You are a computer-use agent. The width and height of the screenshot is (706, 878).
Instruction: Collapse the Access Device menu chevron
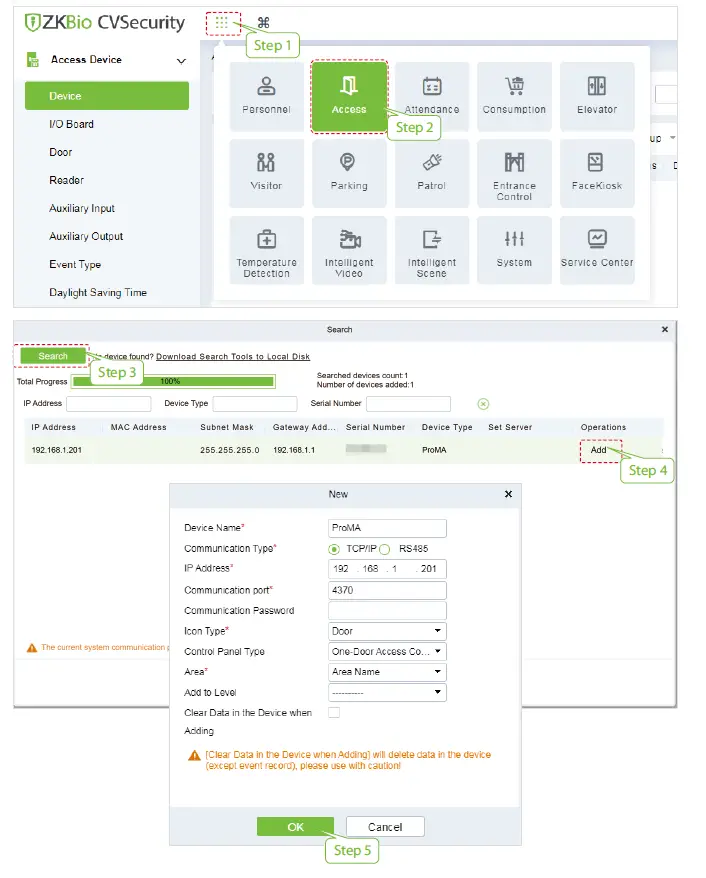pyautogui.click(x=181, y=60)
